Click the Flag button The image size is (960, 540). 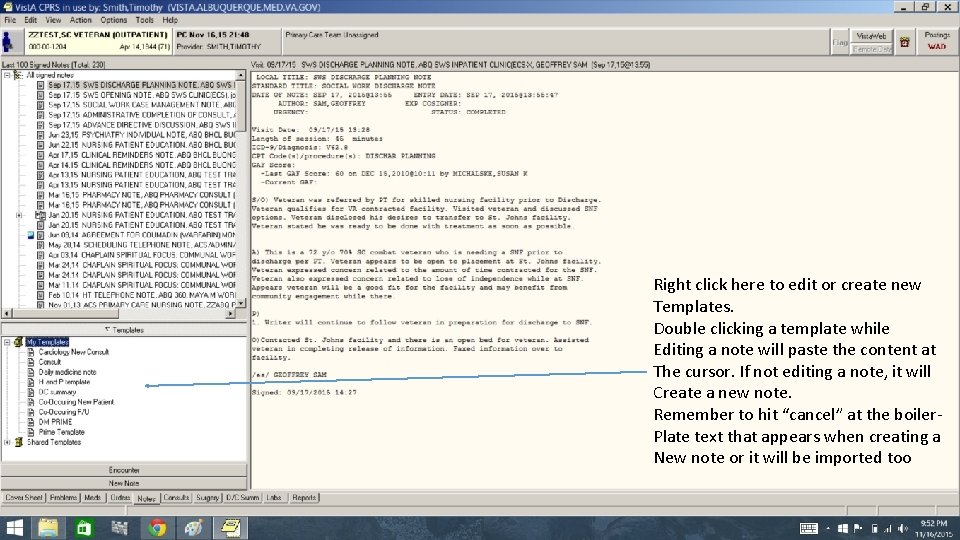pos(839,42)
